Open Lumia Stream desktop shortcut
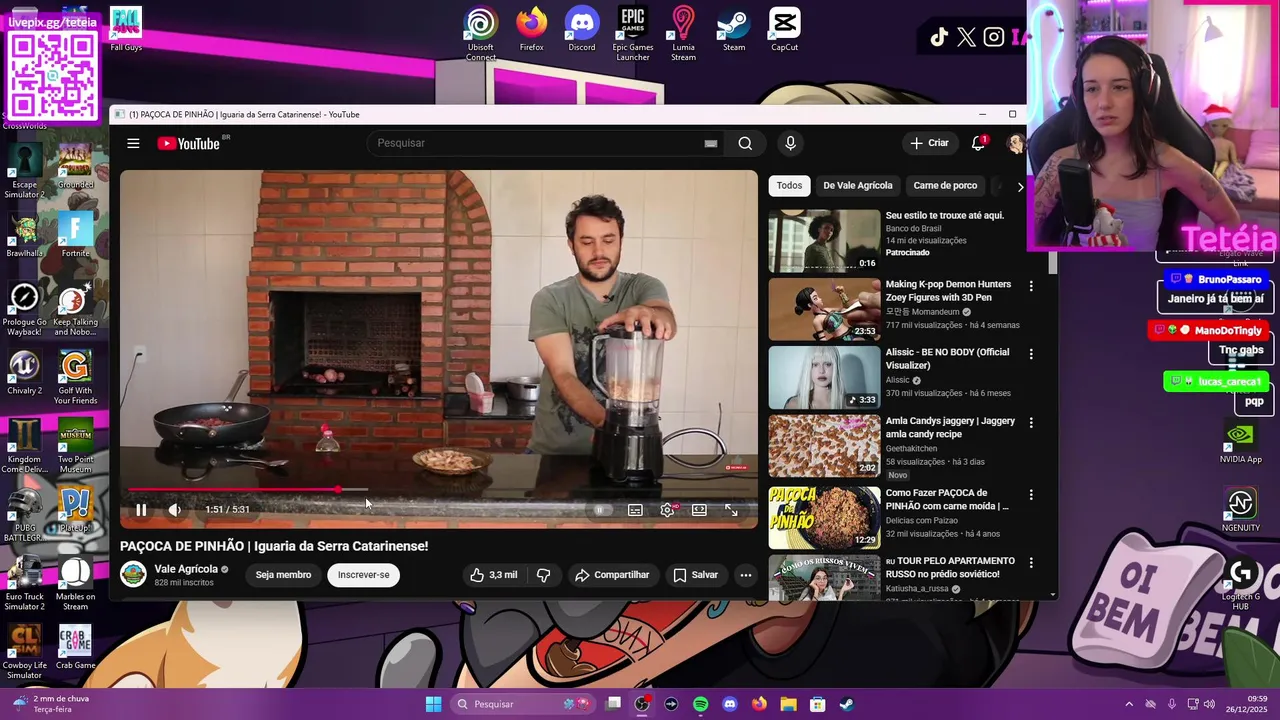Image resolution: width=1280 pixels, height=720 pixels. (683, 33)
